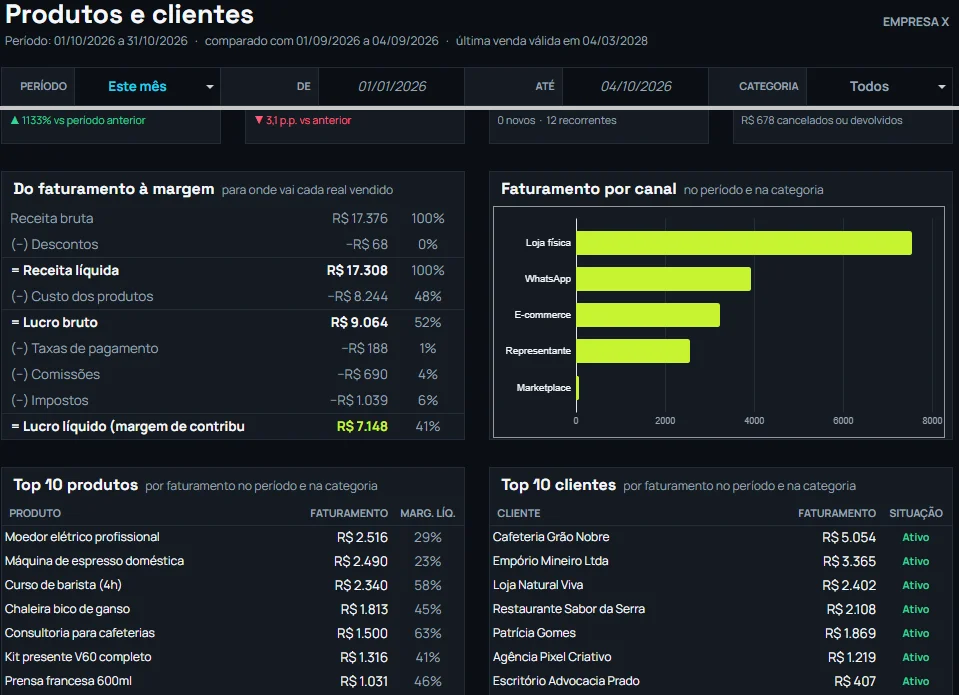Screen dimensions: 959x695
Task: Click '3,1 p.p. vs anterior' indicator
Action: (x=303, y=121)
